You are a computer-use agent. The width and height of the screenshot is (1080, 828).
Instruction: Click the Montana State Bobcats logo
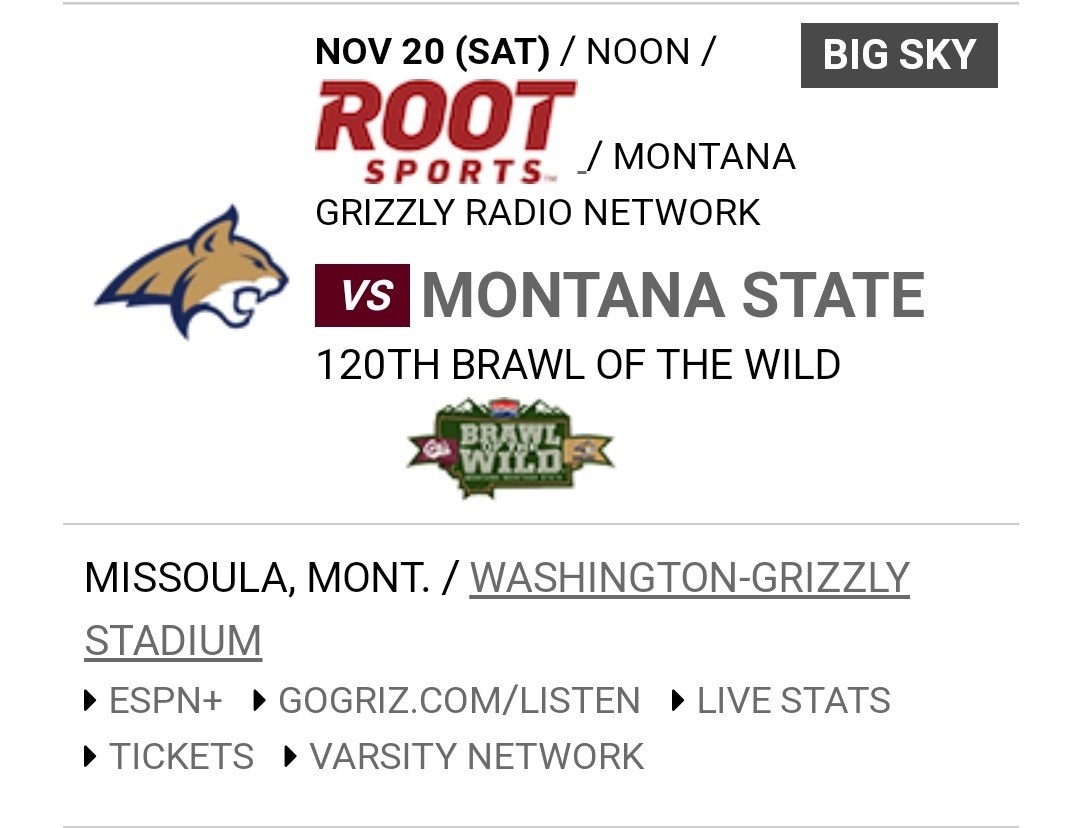[x=191, y=272]
